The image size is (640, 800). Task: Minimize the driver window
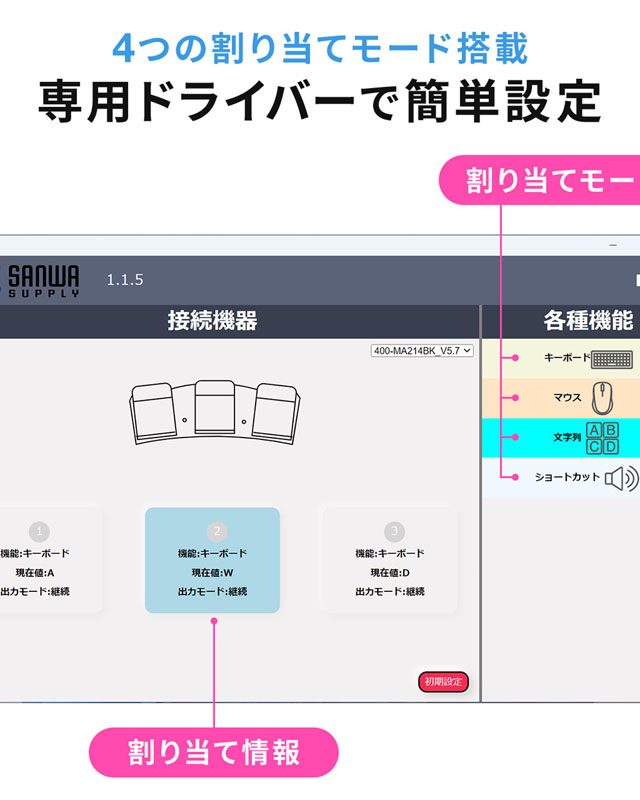[613, 245]
